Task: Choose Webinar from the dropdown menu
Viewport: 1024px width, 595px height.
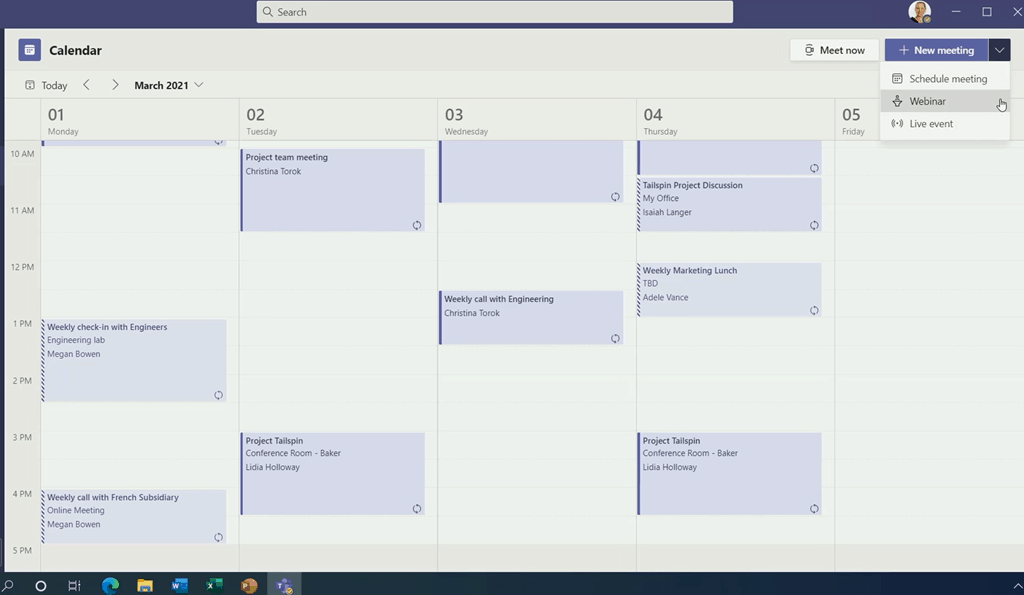Action: pyautogui.click(x=927, y=101)
